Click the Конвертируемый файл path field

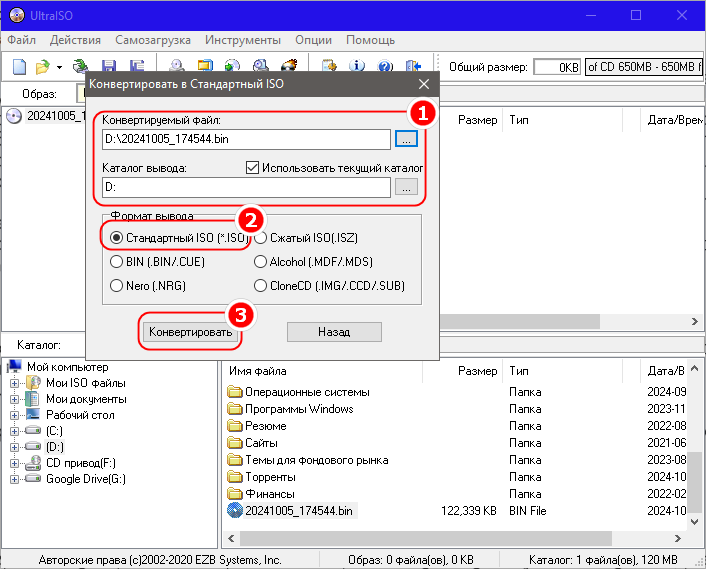246,139
